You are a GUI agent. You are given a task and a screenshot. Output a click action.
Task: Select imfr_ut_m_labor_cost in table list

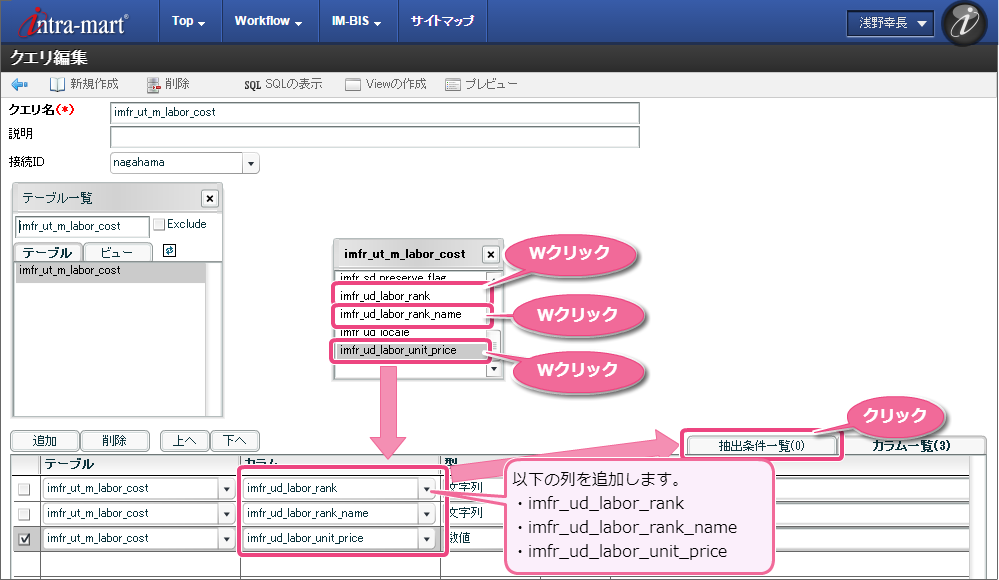110,271
